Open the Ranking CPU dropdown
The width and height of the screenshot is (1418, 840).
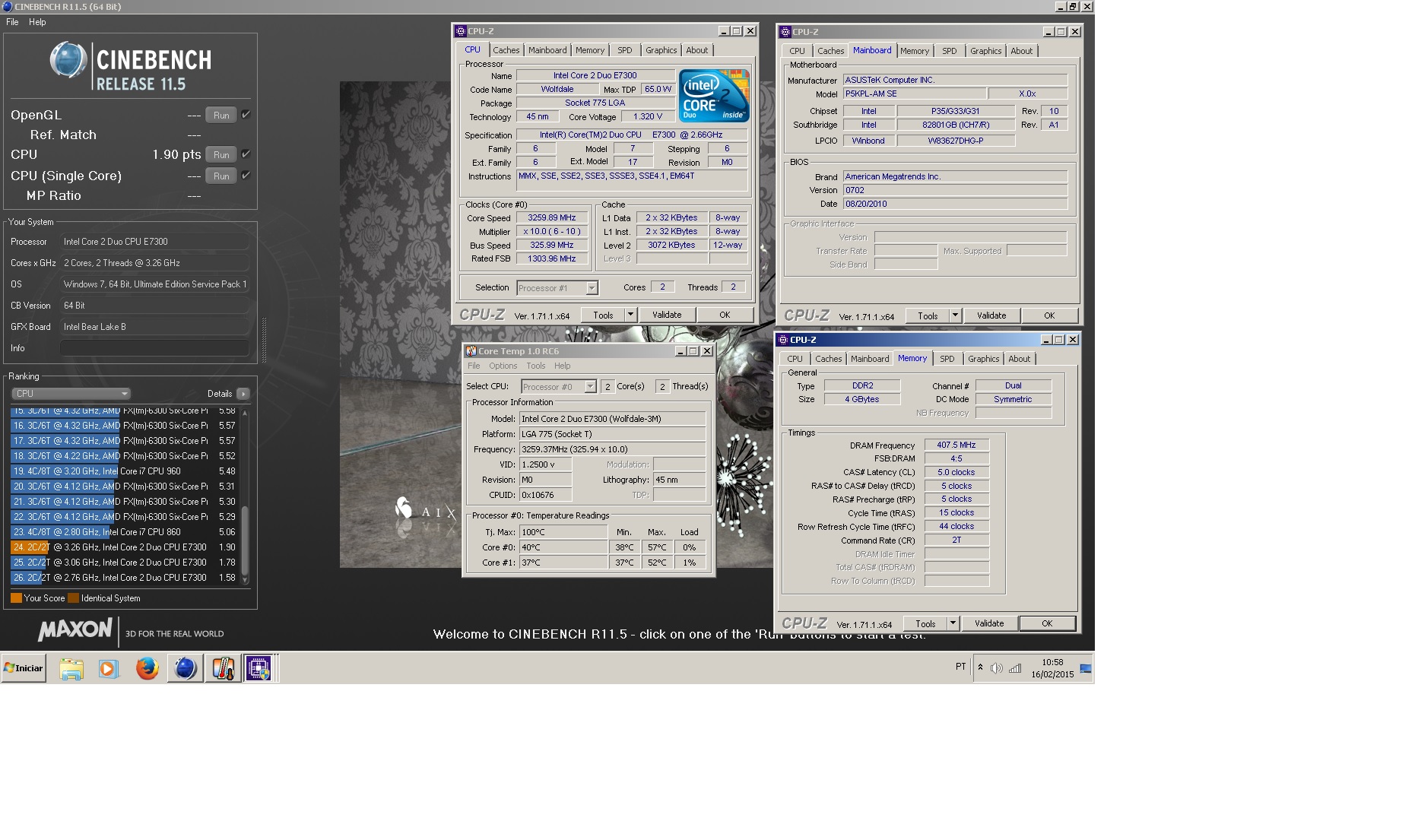71,394
